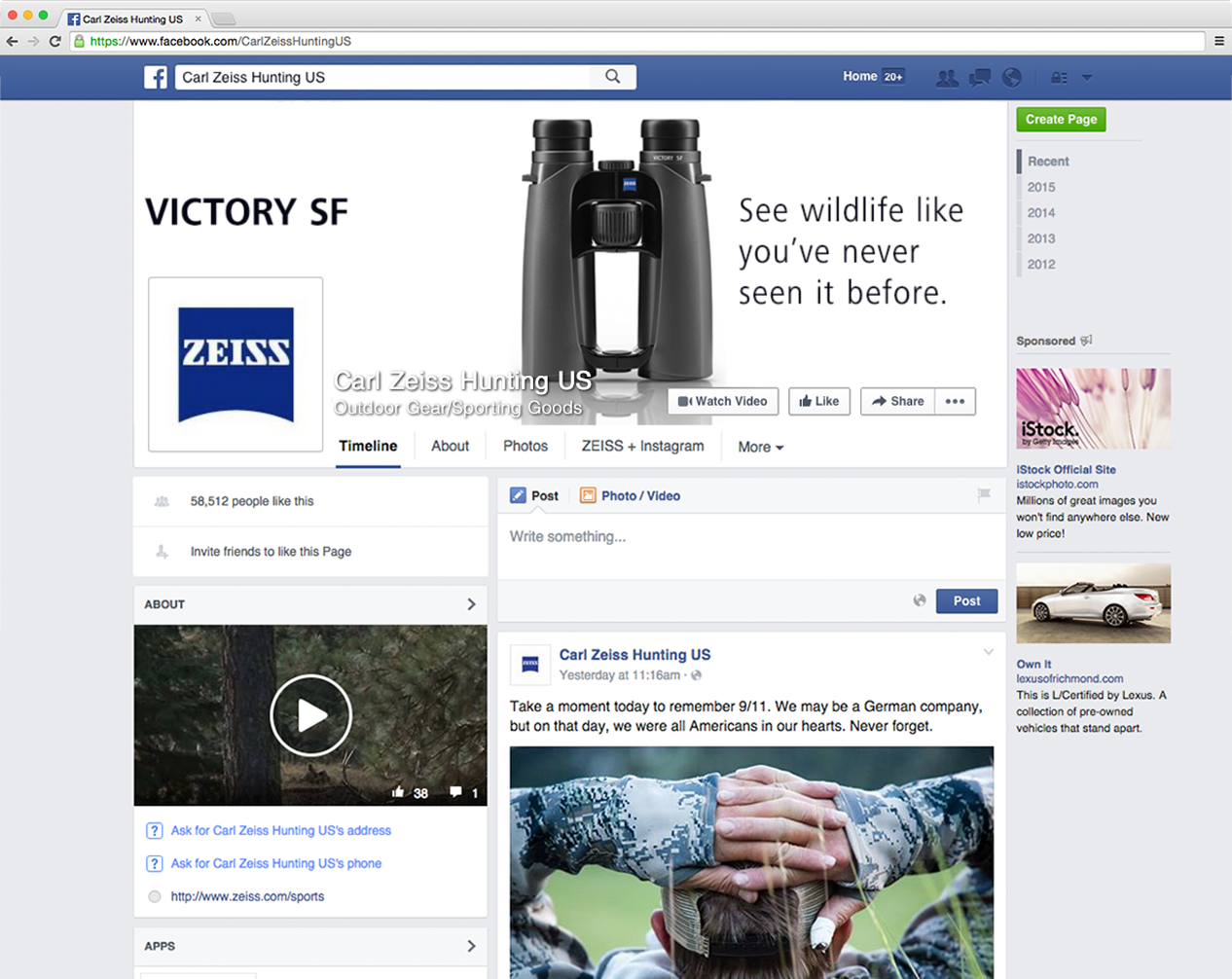Open privacy shortcuts lock icon

pyautogui.click(x=1059, y=77)
